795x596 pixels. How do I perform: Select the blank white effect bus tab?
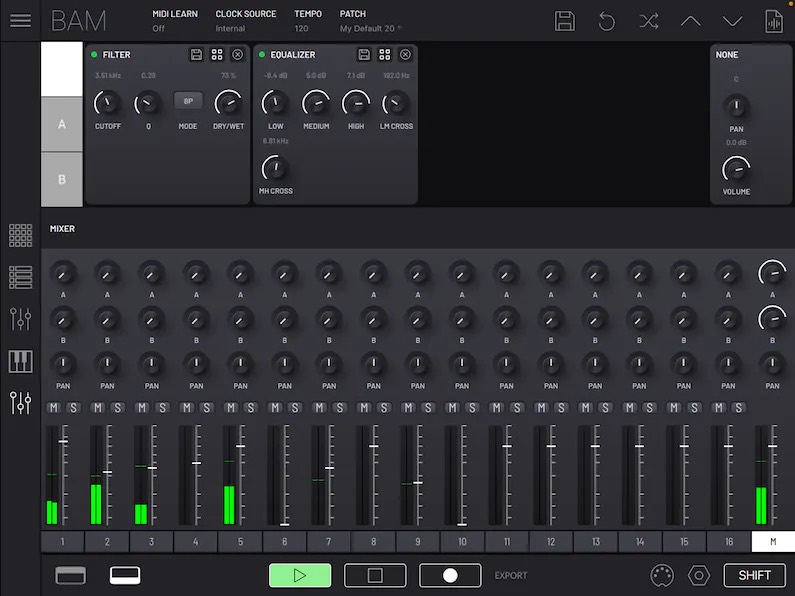click(x=62, y=69)
